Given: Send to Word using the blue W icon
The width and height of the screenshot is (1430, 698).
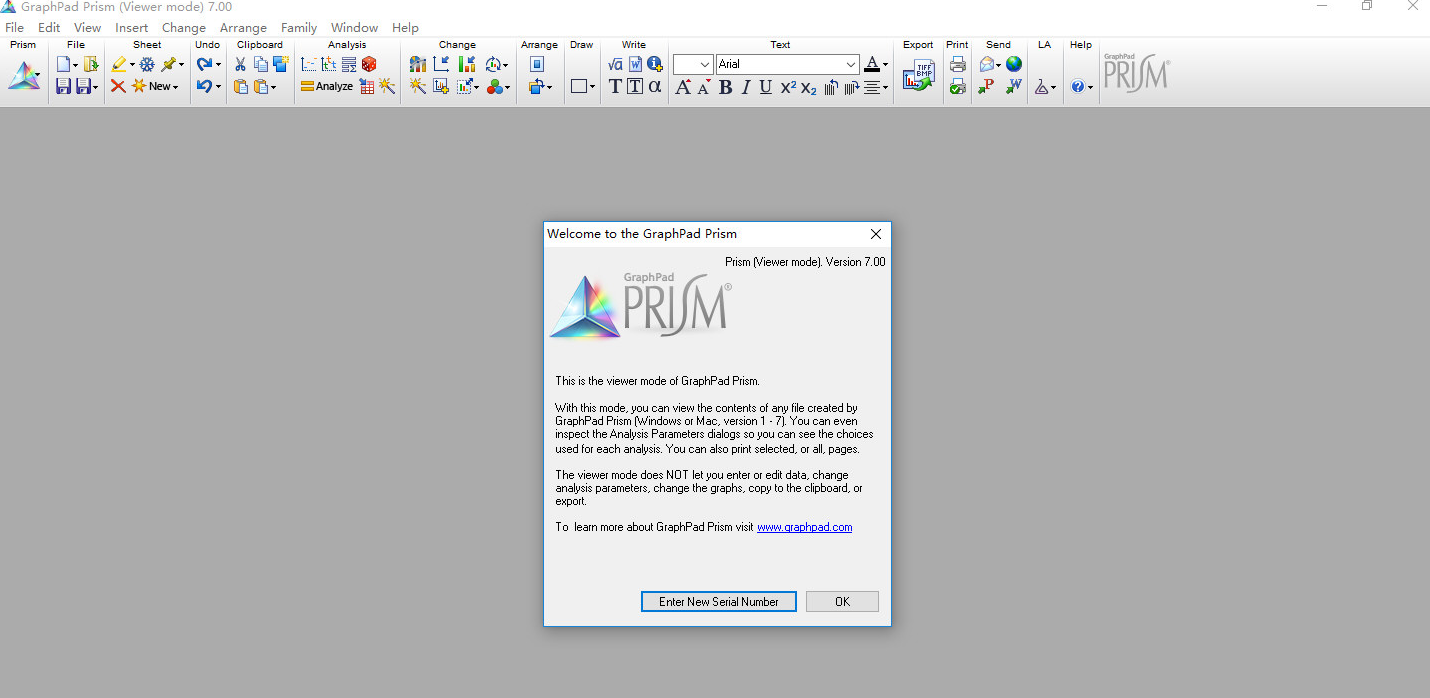Looking at the screenshot, I should pyautogui.click(x=1014, y=87).
